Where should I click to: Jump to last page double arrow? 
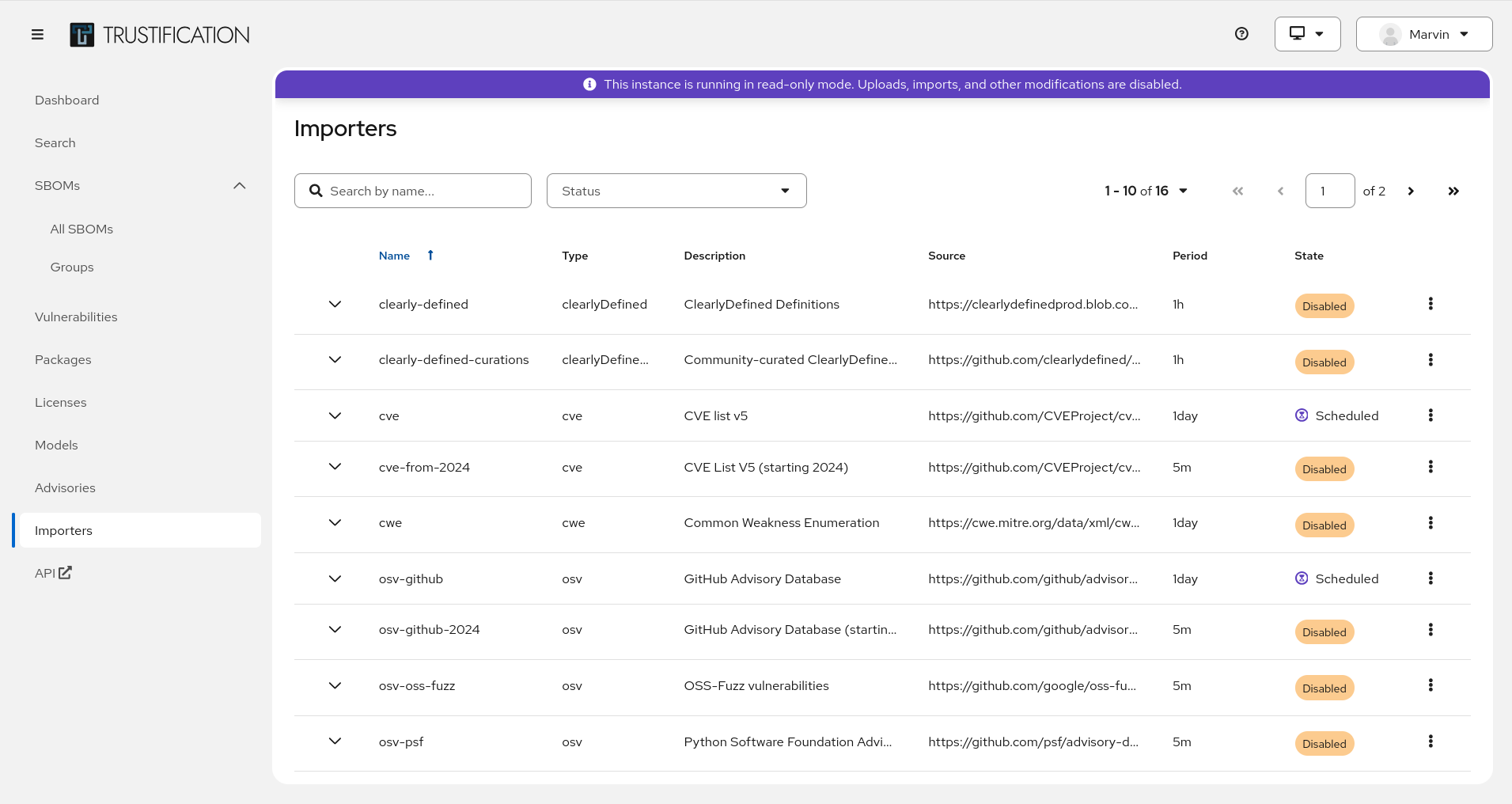tap(1453, 191)
